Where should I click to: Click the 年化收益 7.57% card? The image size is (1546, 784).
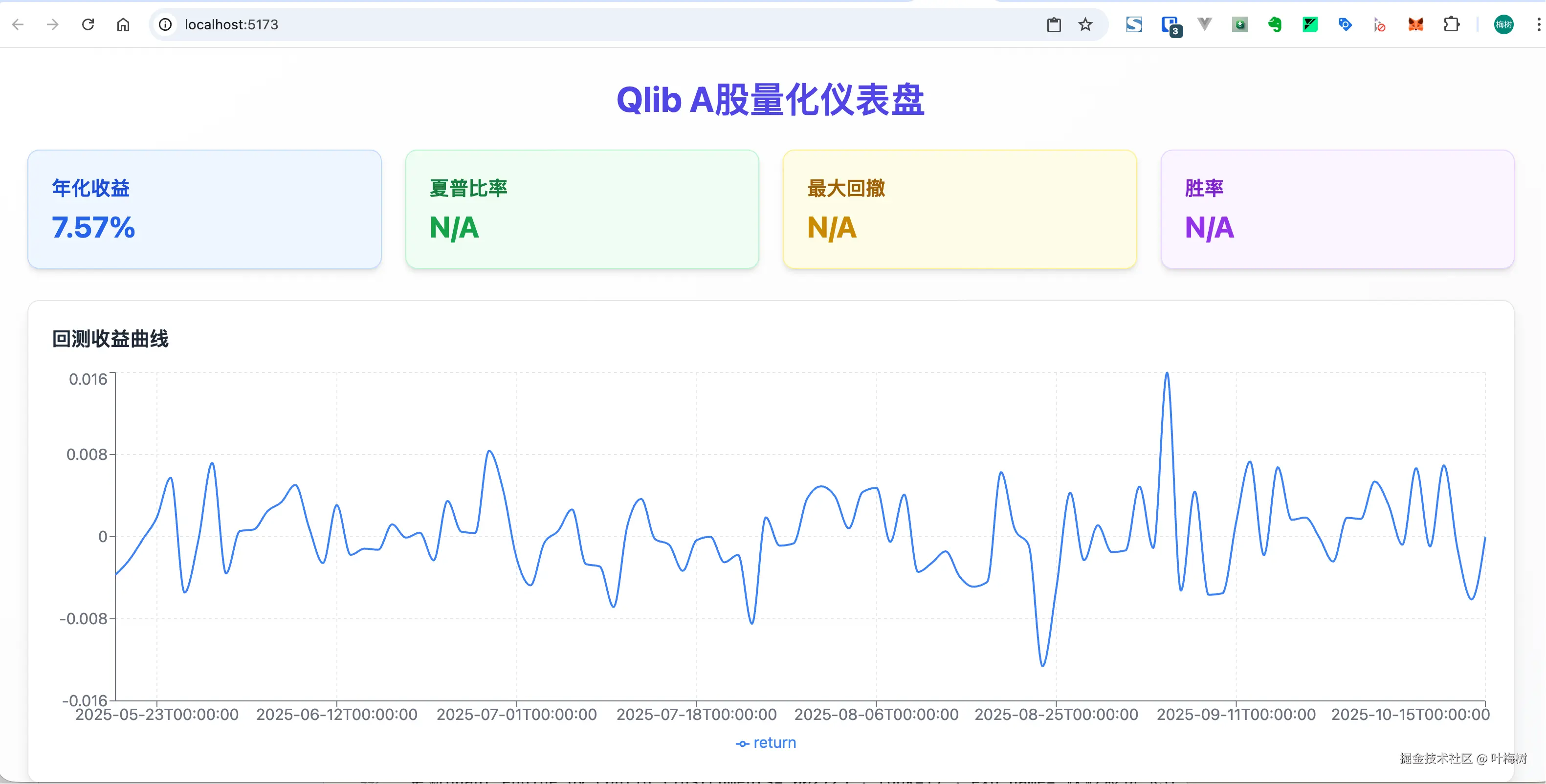click(204, 209)
